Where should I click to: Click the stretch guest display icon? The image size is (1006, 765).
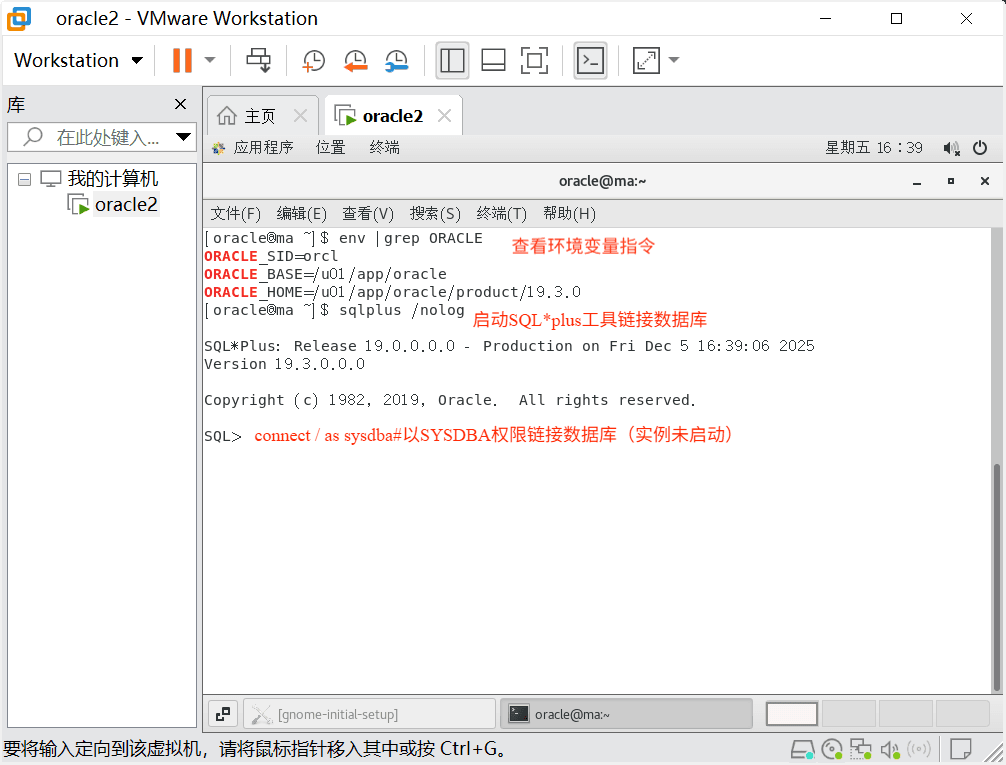click(x=646, y=60)
